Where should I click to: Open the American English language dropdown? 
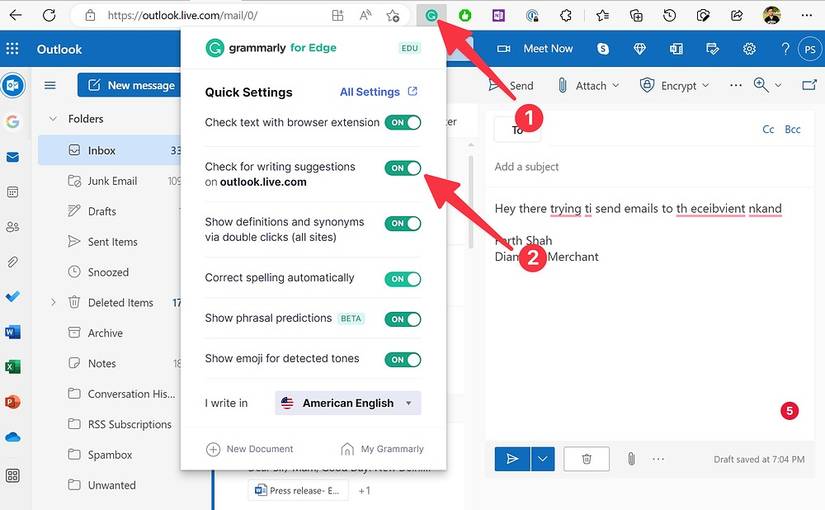[x=348, y=403]
